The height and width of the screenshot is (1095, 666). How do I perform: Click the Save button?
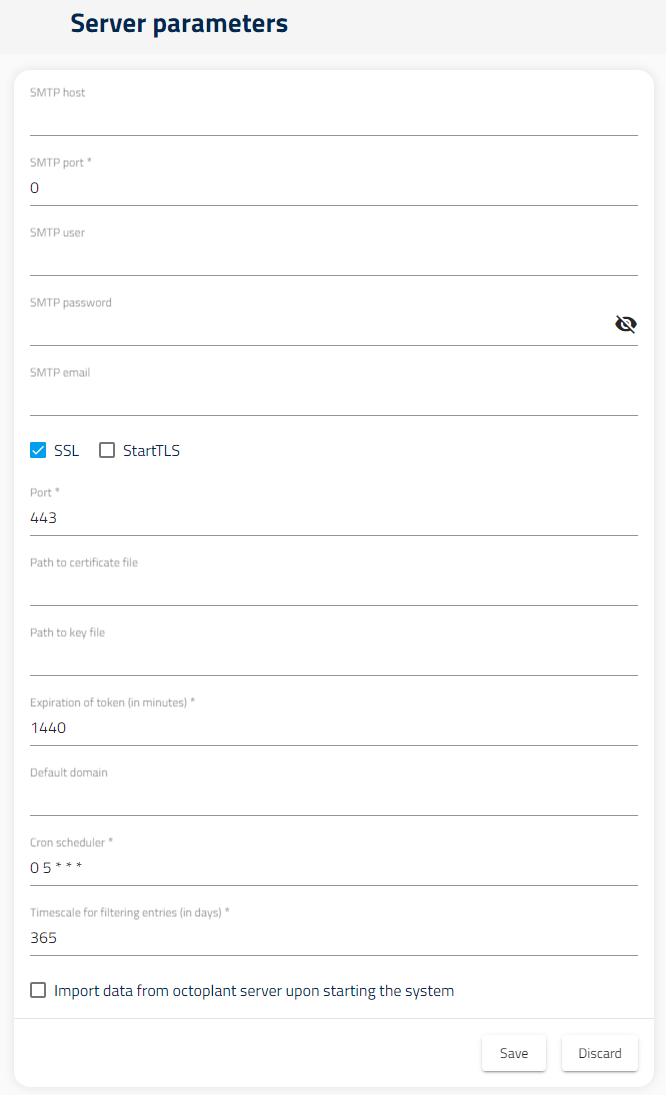coord(513,1052)
